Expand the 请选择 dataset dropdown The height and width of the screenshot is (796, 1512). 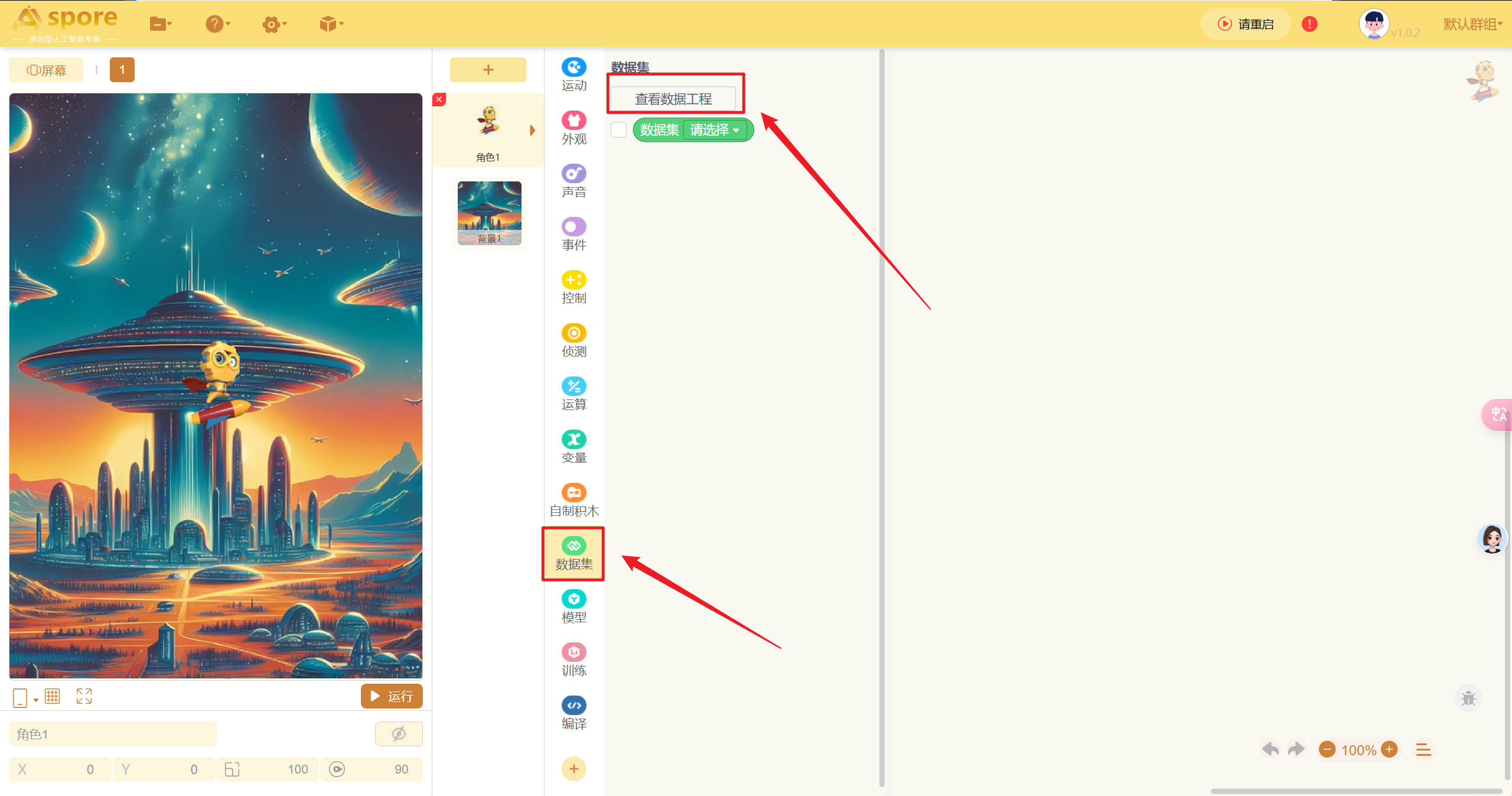[715, 130]
